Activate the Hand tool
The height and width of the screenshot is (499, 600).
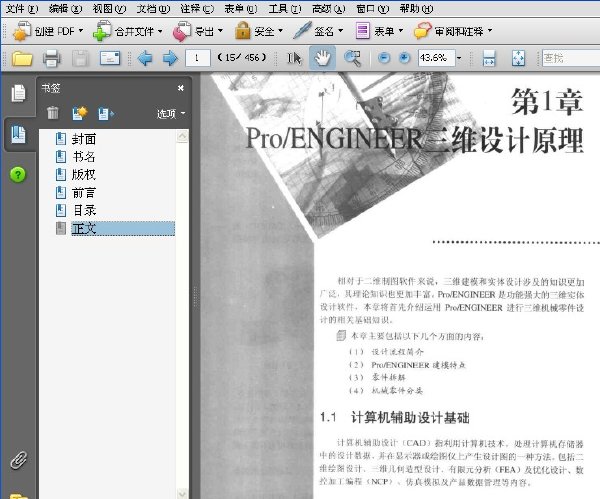pos(322,58)
